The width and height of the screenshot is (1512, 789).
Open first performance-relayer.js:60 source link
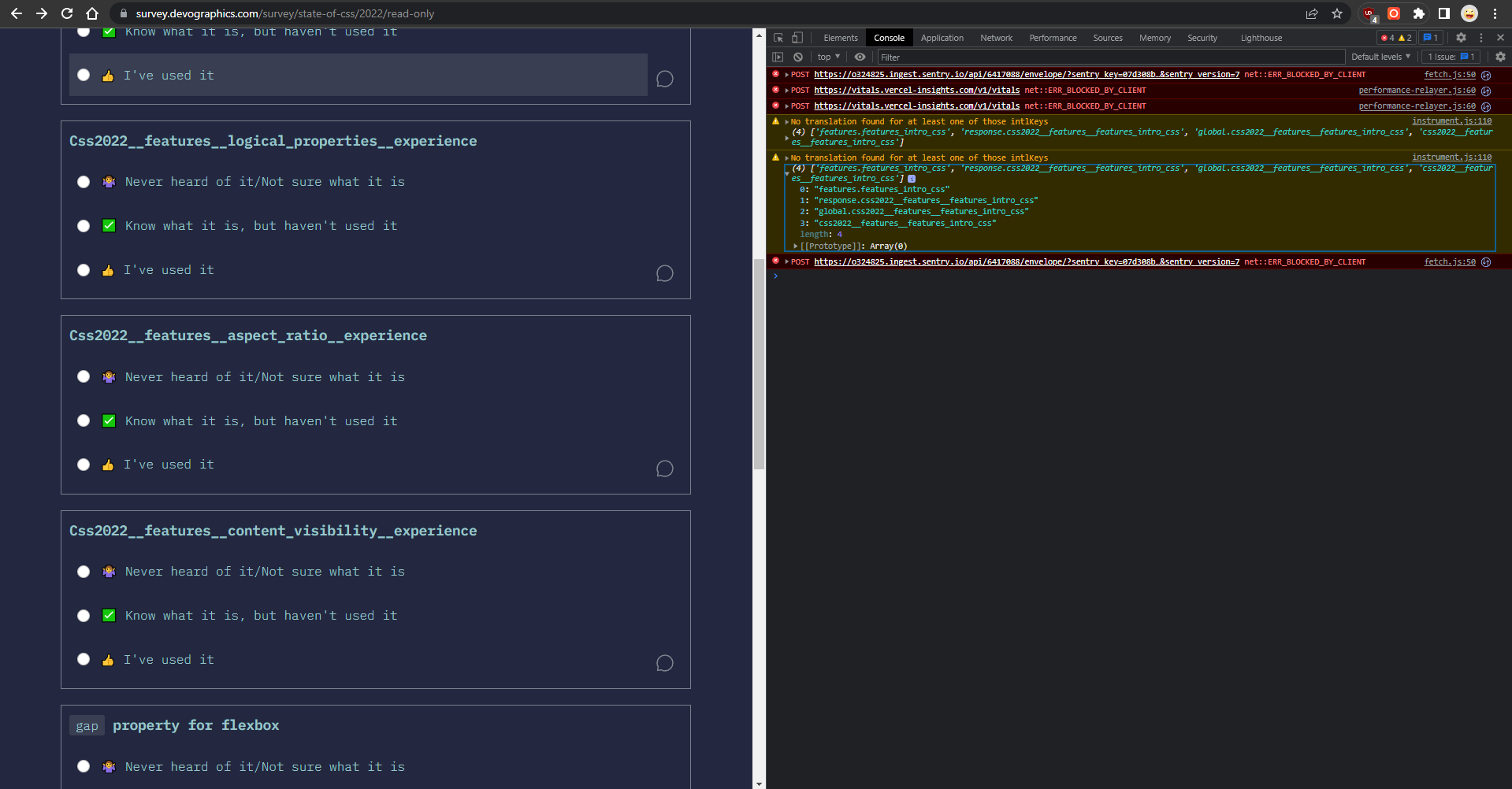(1417, 91)
